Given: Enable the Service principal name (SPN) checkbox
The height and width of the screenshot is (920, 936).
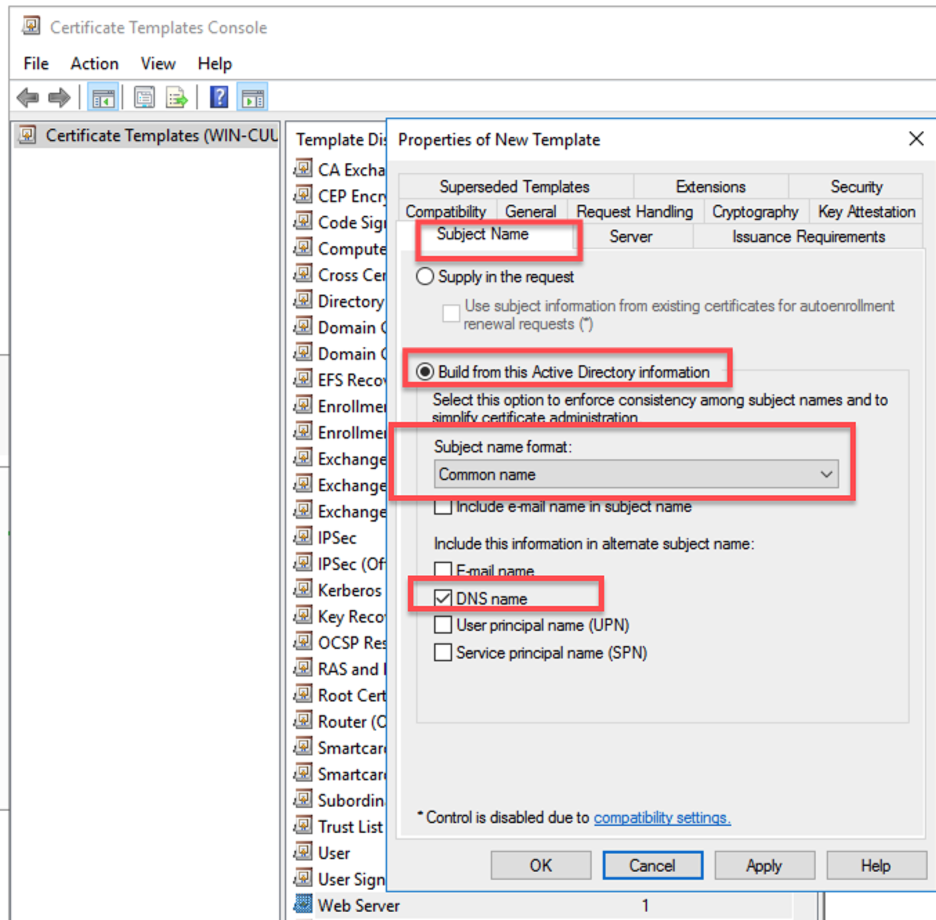Looking at the screenshot, I should click(442, 653).
